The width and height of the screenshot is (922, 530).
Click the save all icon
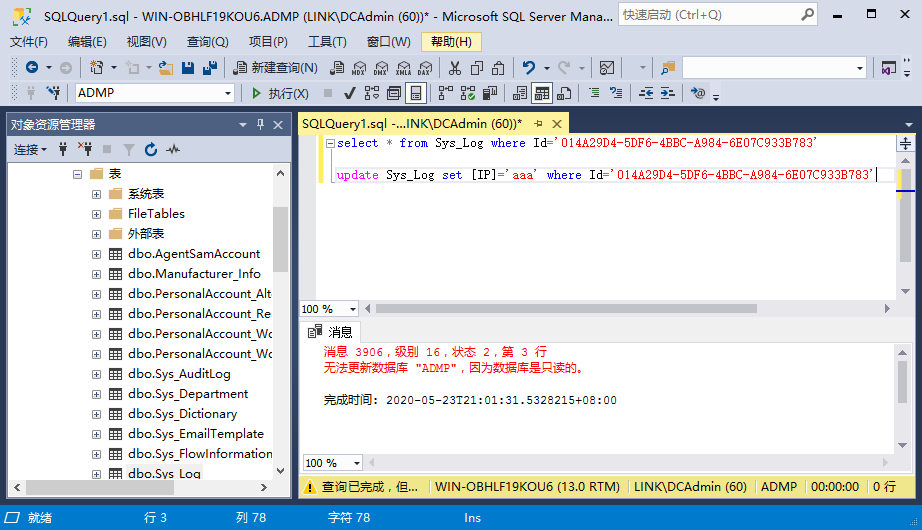[x=209, y=68]
